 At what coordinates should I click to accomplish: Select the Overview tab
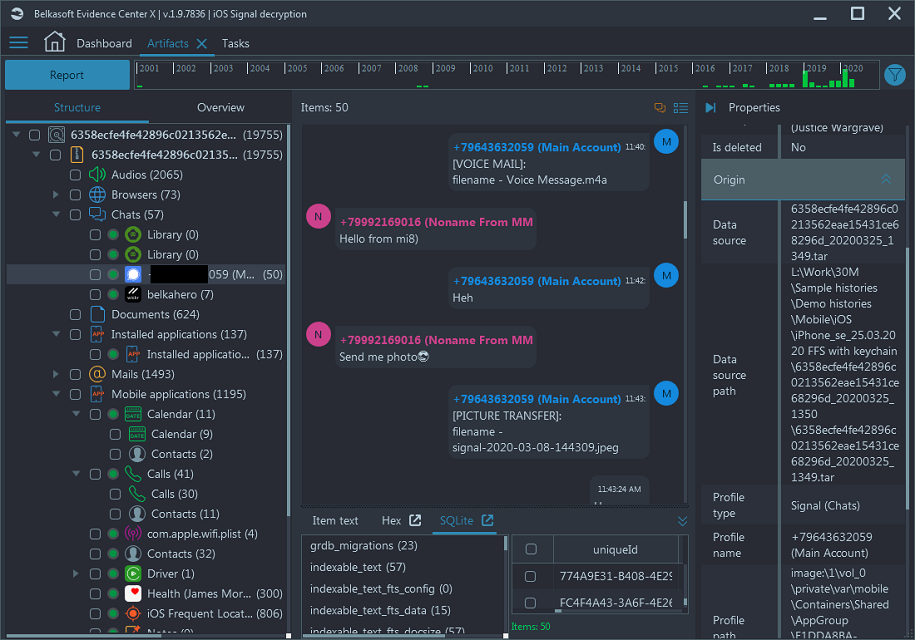(221, 107)
